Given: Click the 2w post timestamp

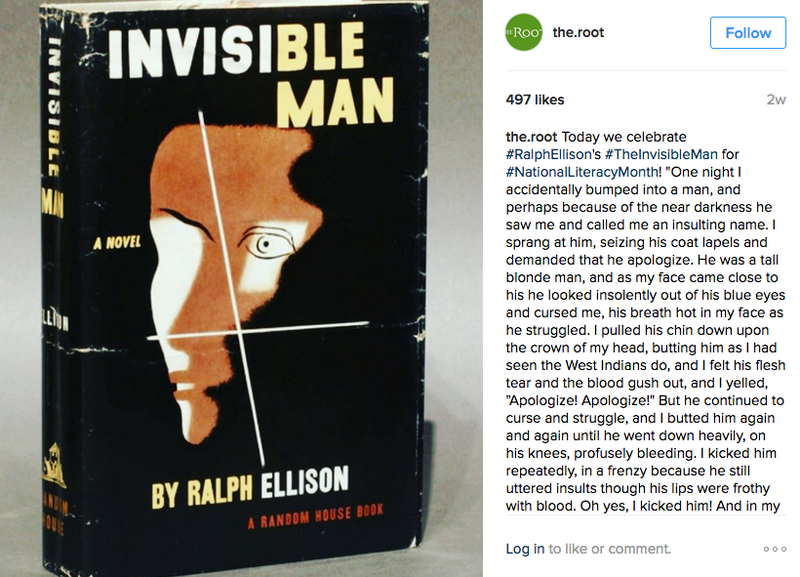Looking at the screenshot, I should (776, 99).
